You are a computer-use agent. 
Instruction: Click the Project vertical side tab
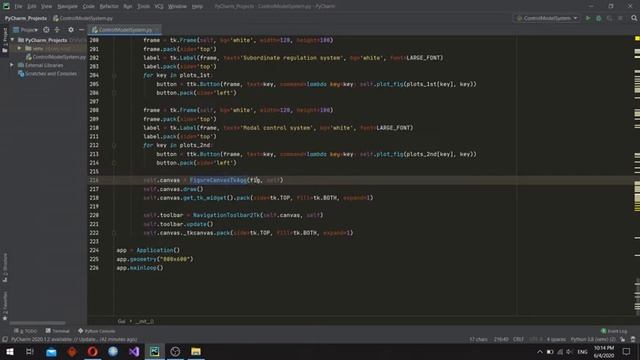(5, 39)
